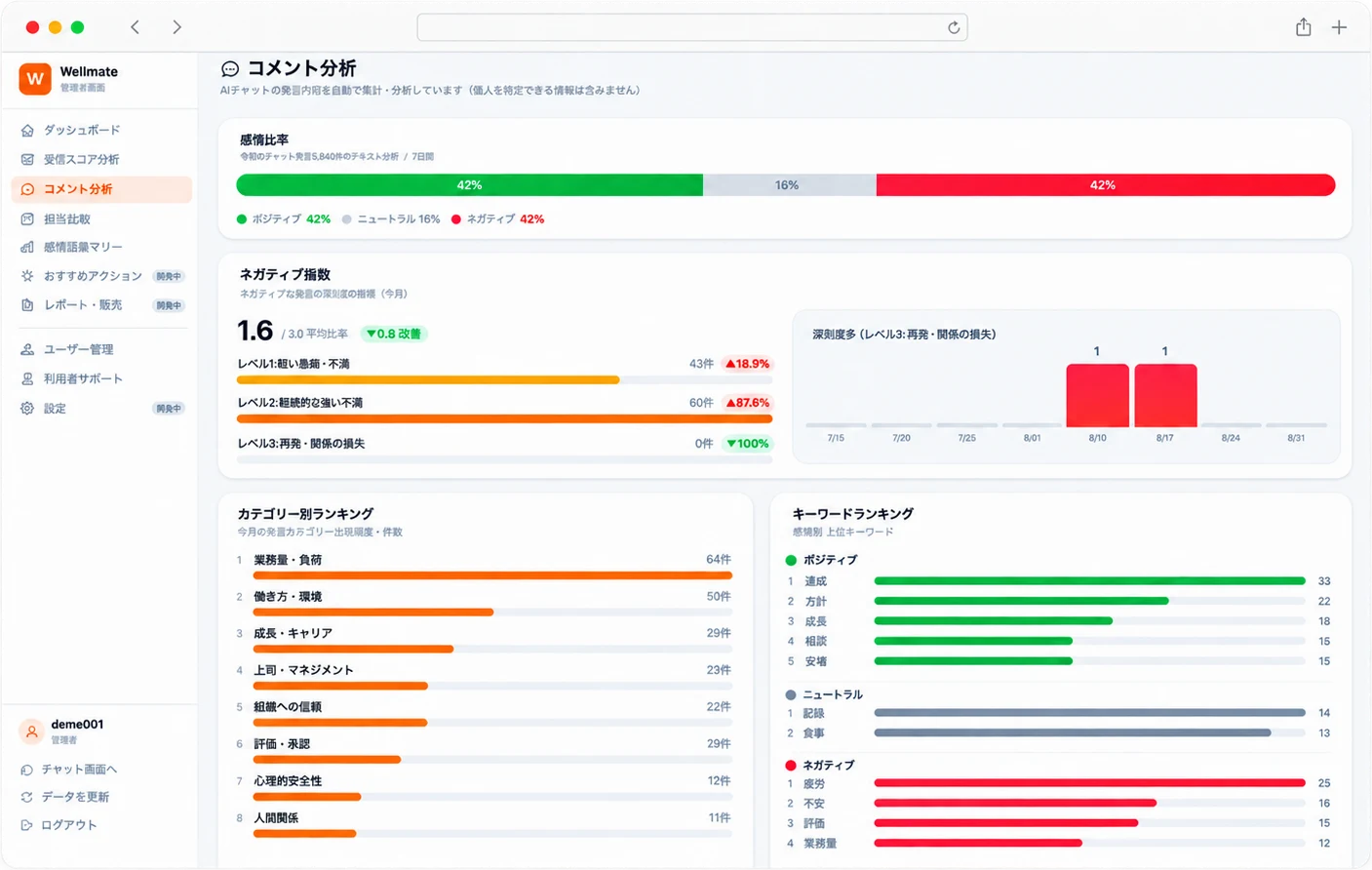The width and height of the screenshot is (1372, 870).
Task: Click the ▲87.6% badge on レベル2
Action: click(x=747, y=403)
